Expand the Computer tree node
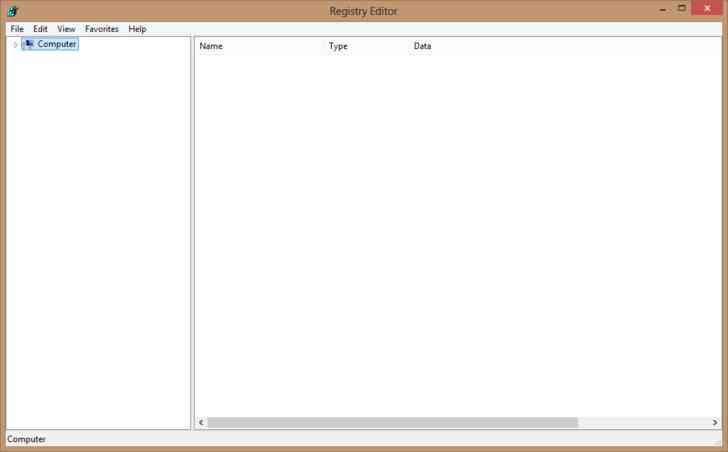Viewport: 728px width, 452px height. pos(15,45)
